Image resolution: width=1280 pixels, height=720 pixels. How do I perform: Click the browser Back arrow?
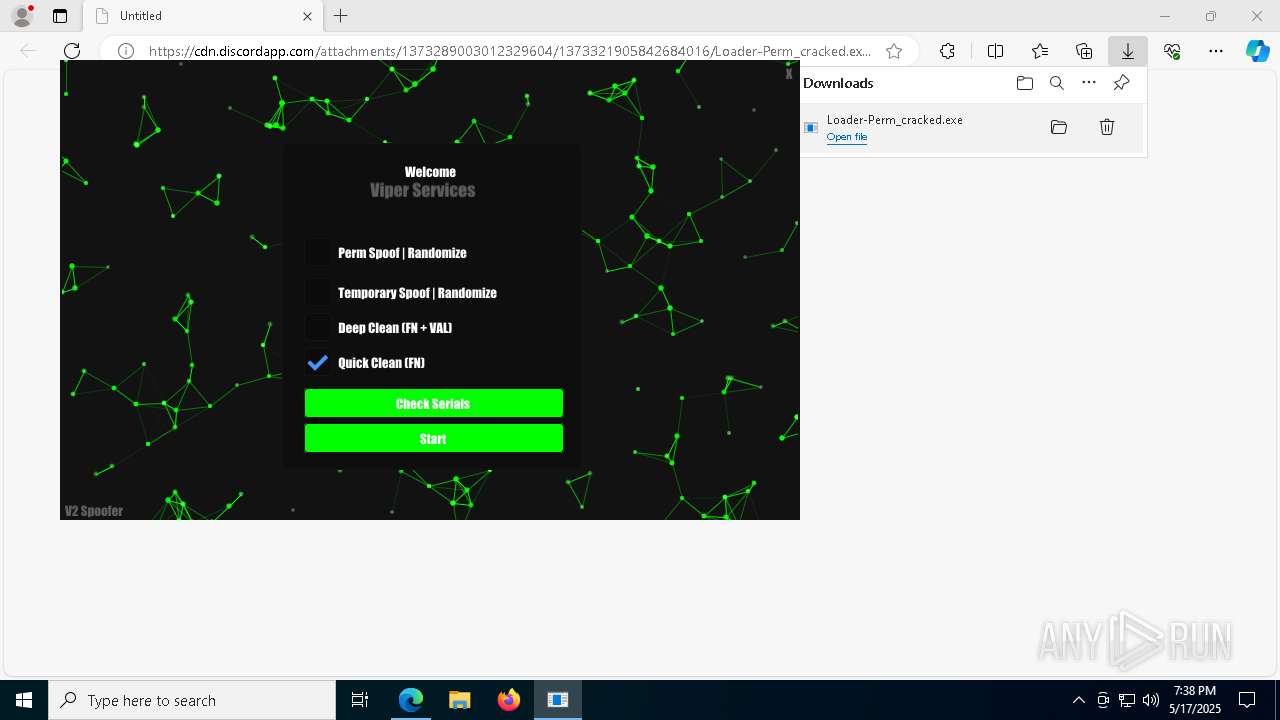(28, 51)
